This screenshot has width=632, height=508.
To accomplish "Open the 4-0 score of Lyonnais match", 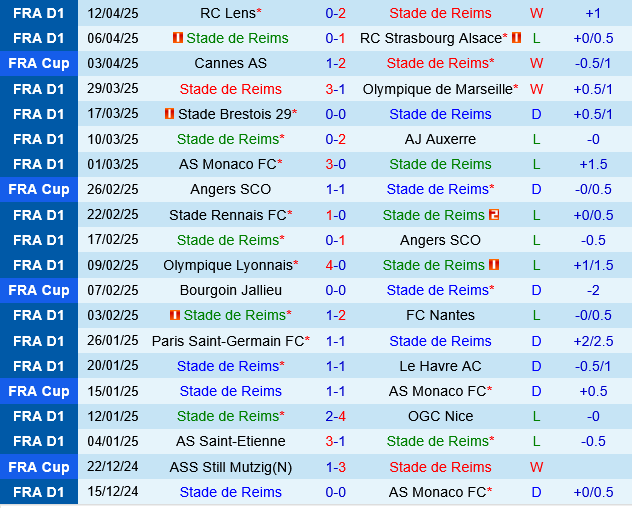I will click(x=336, y=265).
